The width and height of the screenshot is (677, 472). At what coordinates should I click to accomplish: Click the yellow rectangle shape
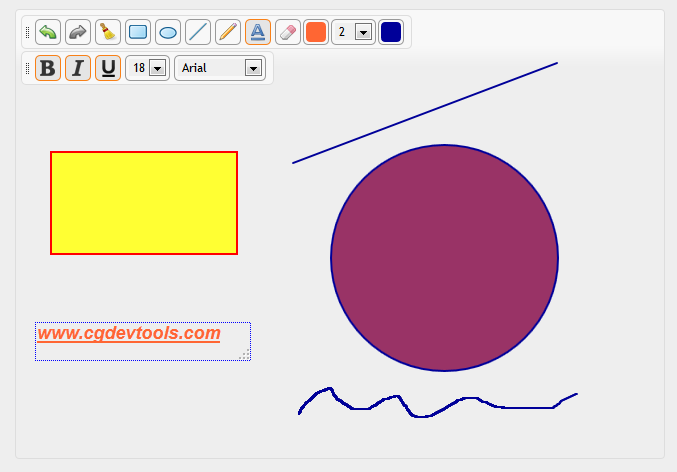(x=144, y=203)
